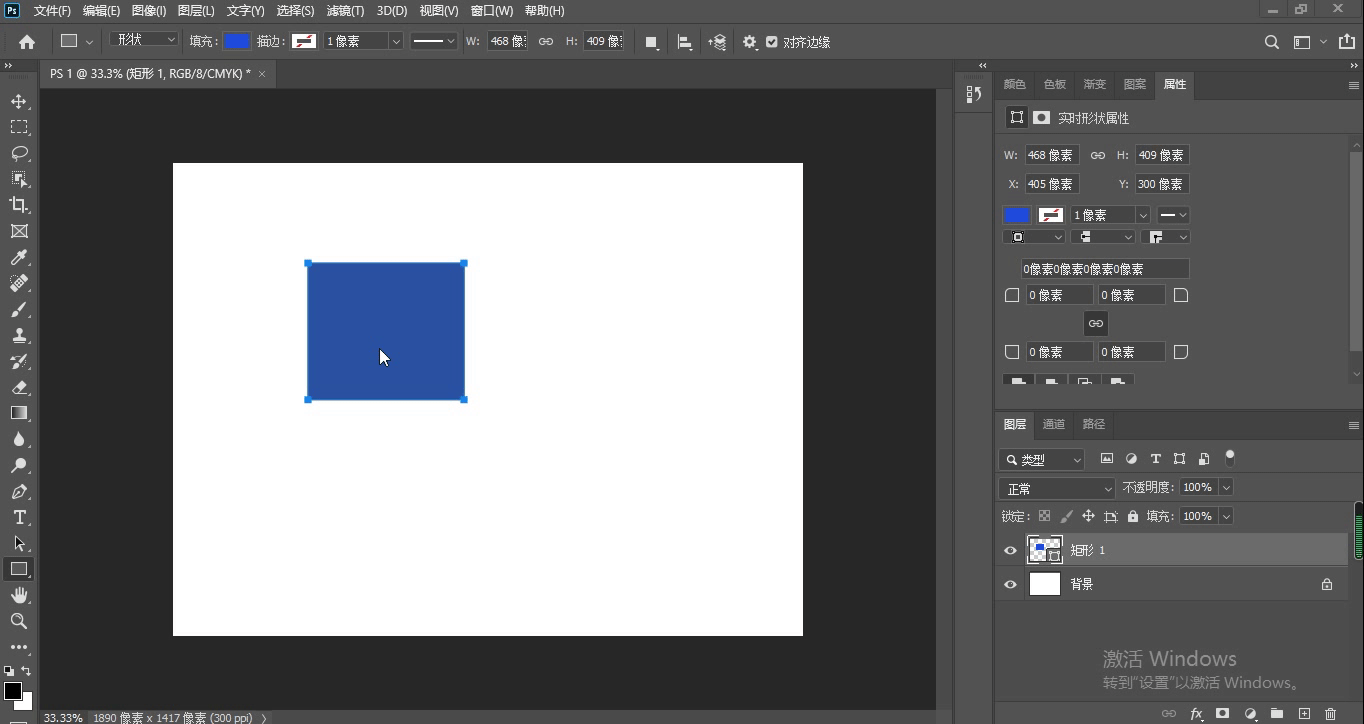Open layer filter 类型 dropdown
Viewport: 1364px width, 724px height.
1042,459
